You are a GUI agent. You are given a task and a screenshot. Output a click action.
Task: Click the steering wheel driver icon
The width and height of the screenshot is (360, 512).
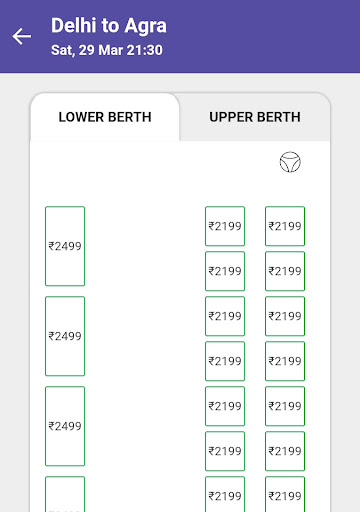click(x=290, y=162)
